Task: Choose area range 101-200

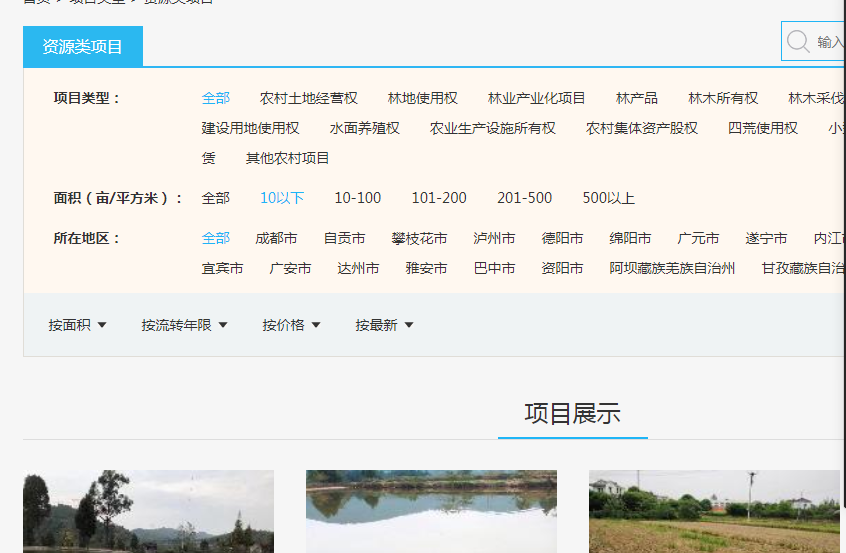Action: [x=439, y=198]
